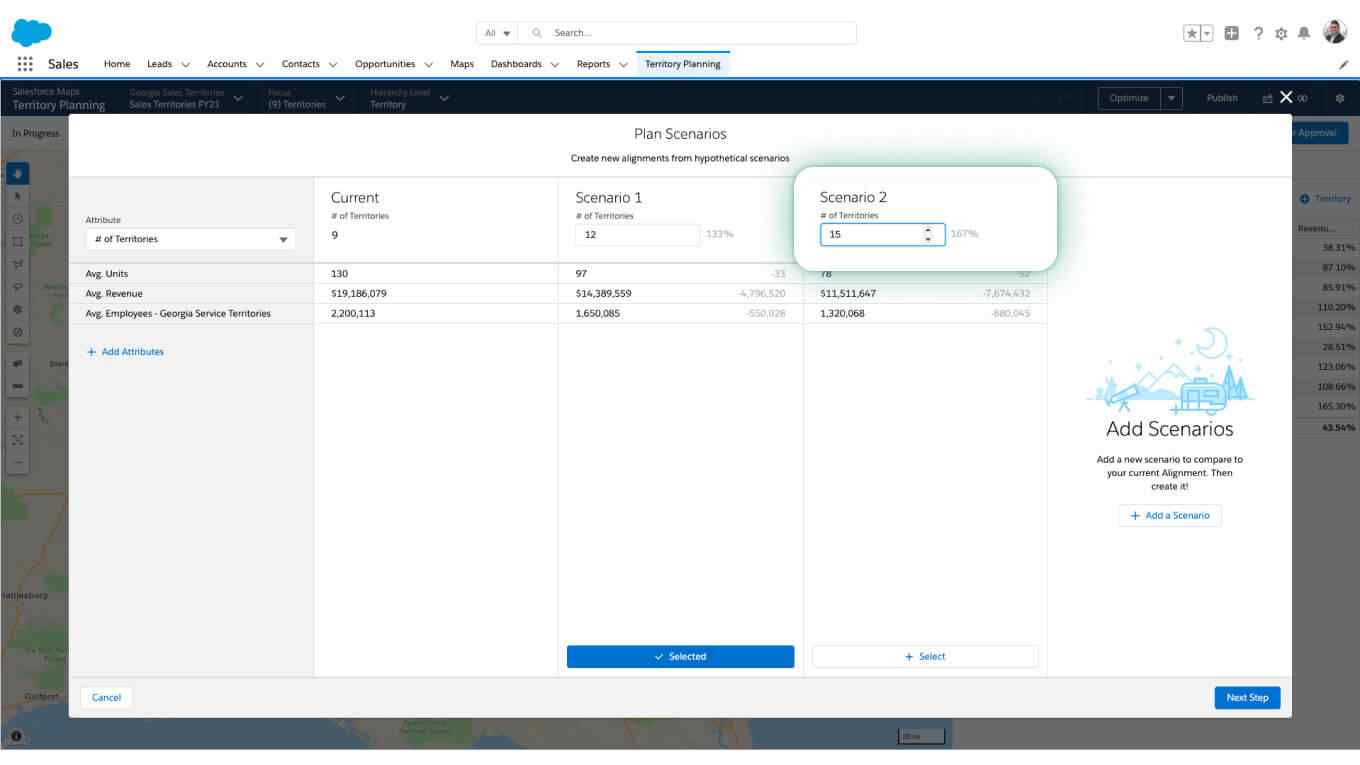This screenshot has width=1360, height=765.
Task: Click the global Search field
Action: click(x=688, y=33)
